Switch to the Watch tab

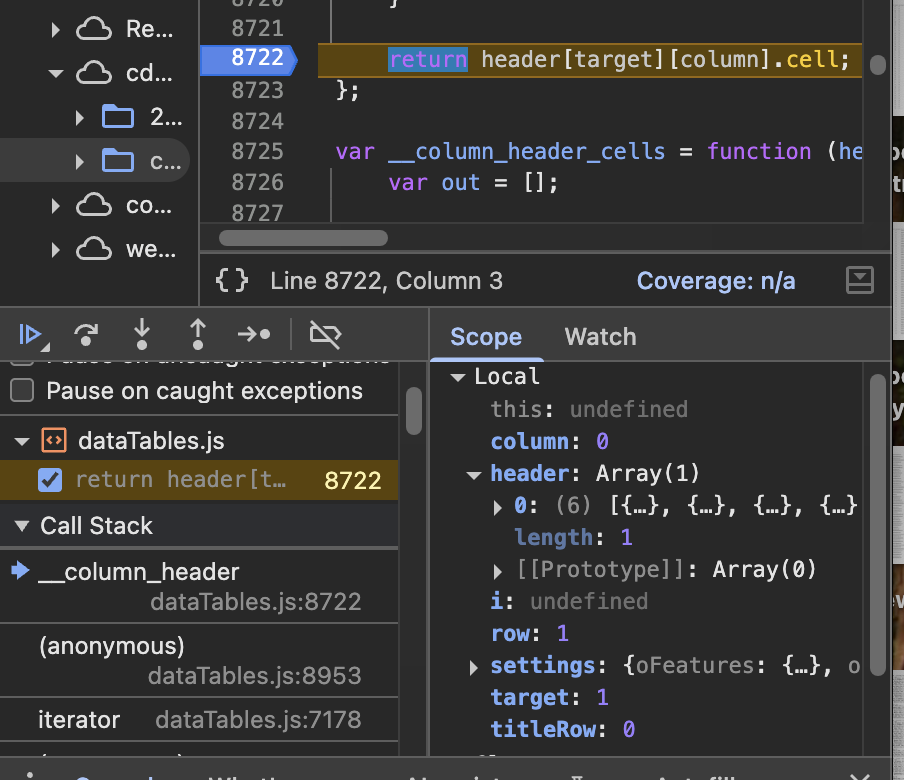(600, 337)
